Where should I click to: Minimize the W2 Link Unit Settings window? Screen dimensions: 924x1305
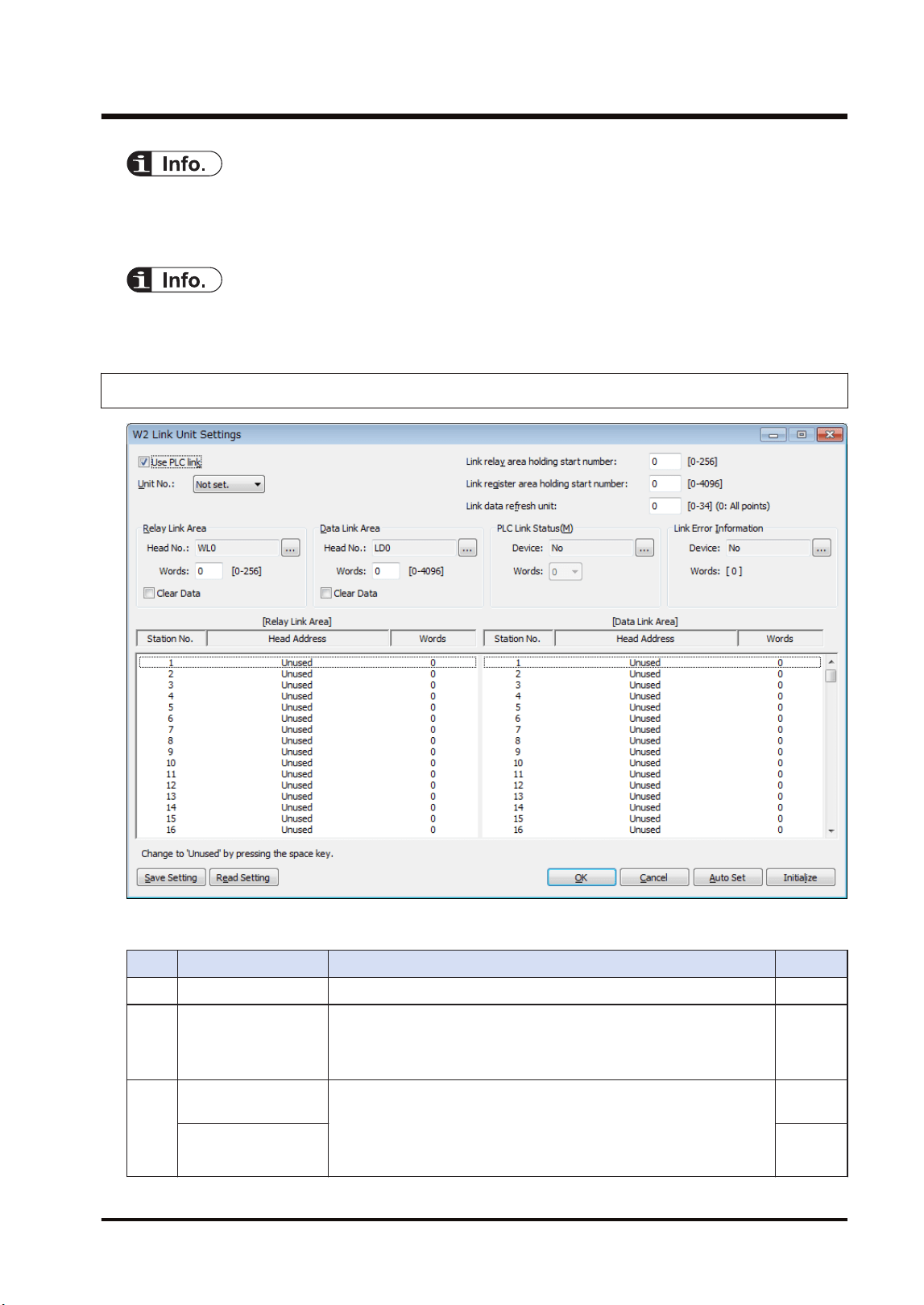click(x=774, y=434)
